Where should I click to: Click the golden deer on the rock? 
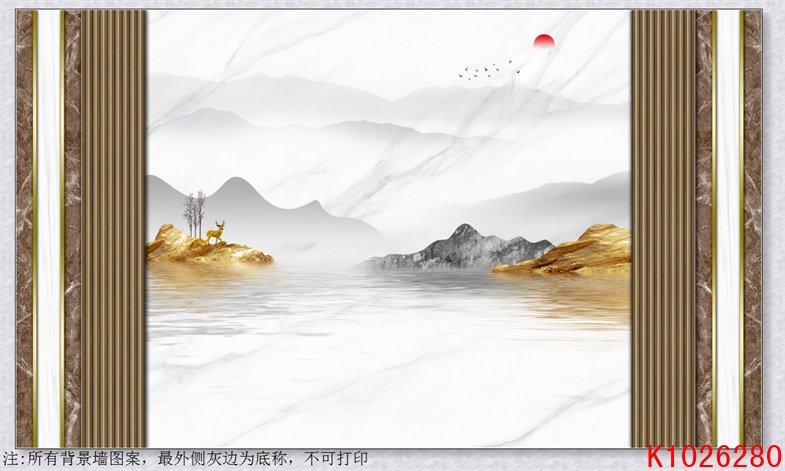point(216,232)
